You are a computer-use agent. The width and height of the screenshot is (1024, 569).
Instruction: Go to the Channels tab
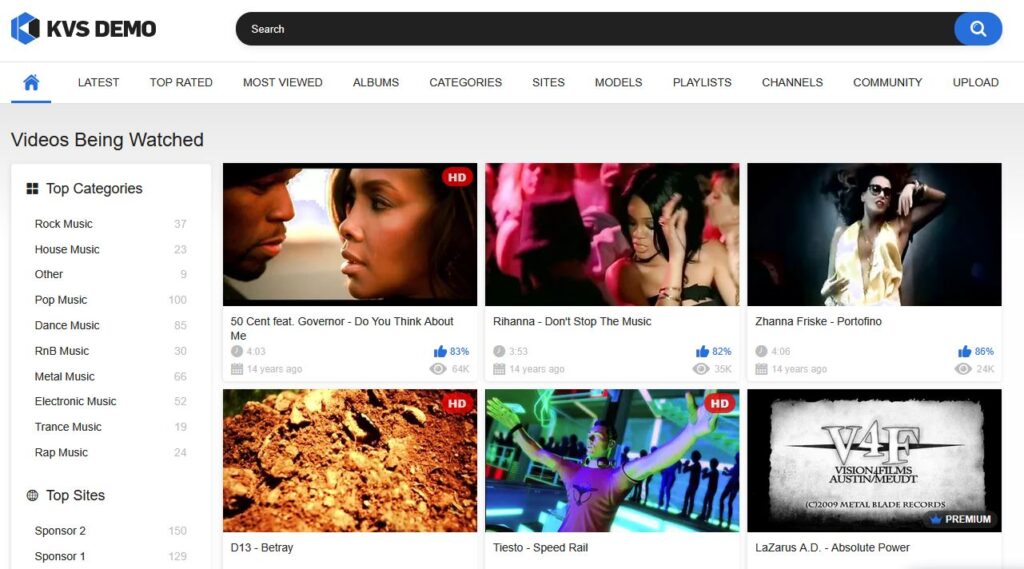point(792,82)
